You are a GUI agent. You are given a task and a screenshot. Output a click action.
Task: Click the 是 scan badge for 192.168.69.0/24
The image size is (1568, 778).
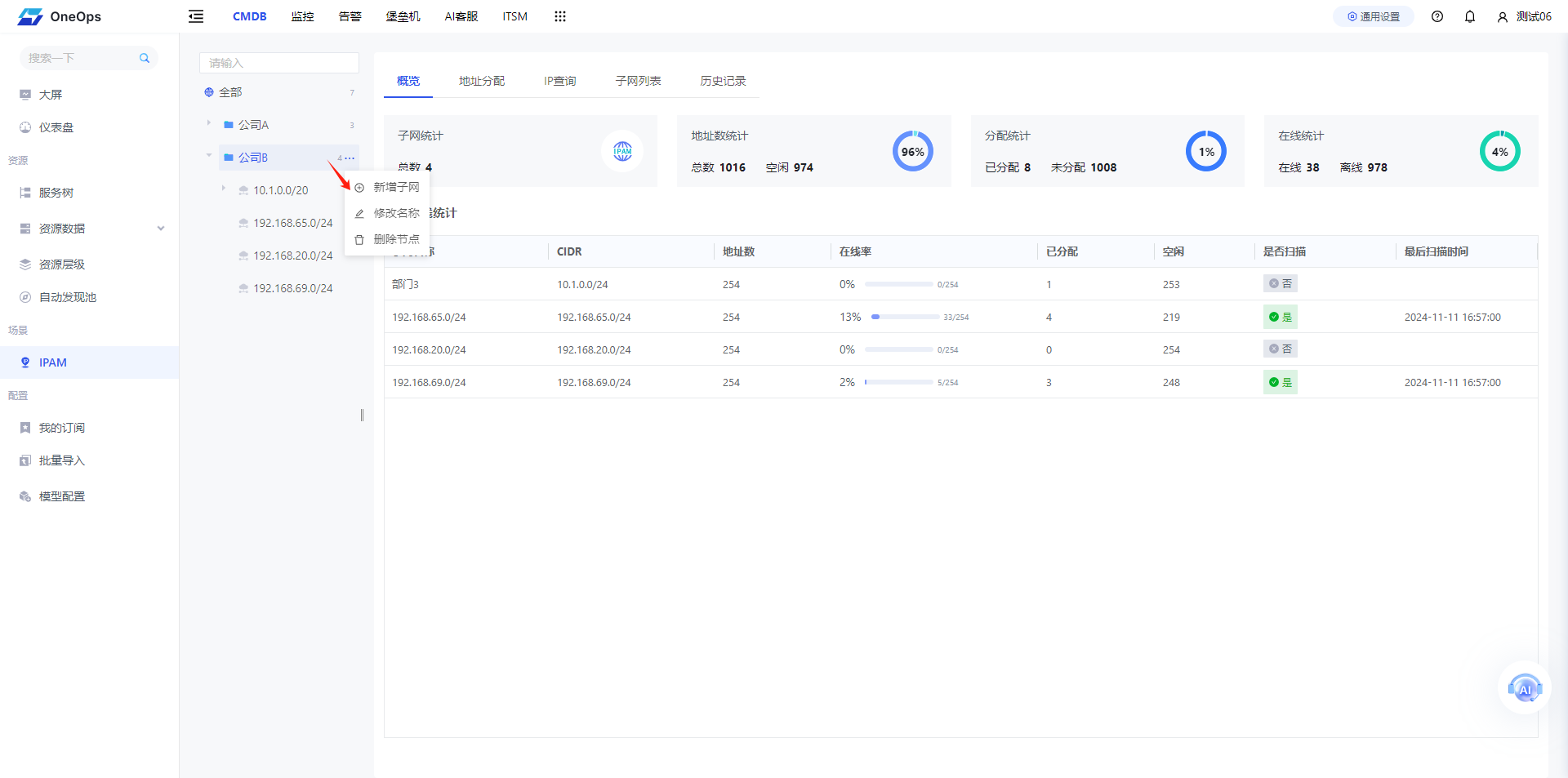coord(1281,382)
